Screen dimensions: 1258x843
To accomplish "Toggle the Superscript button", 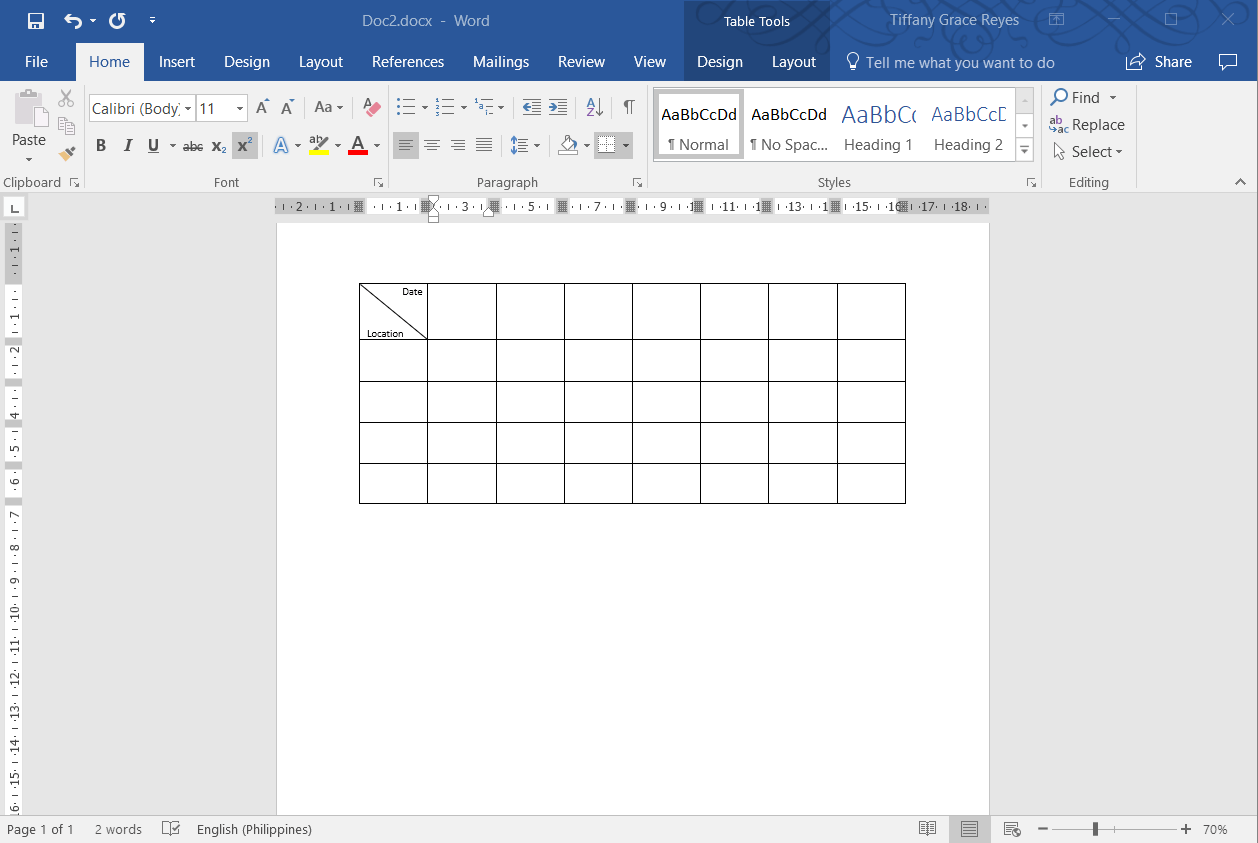I will [244, 146].
